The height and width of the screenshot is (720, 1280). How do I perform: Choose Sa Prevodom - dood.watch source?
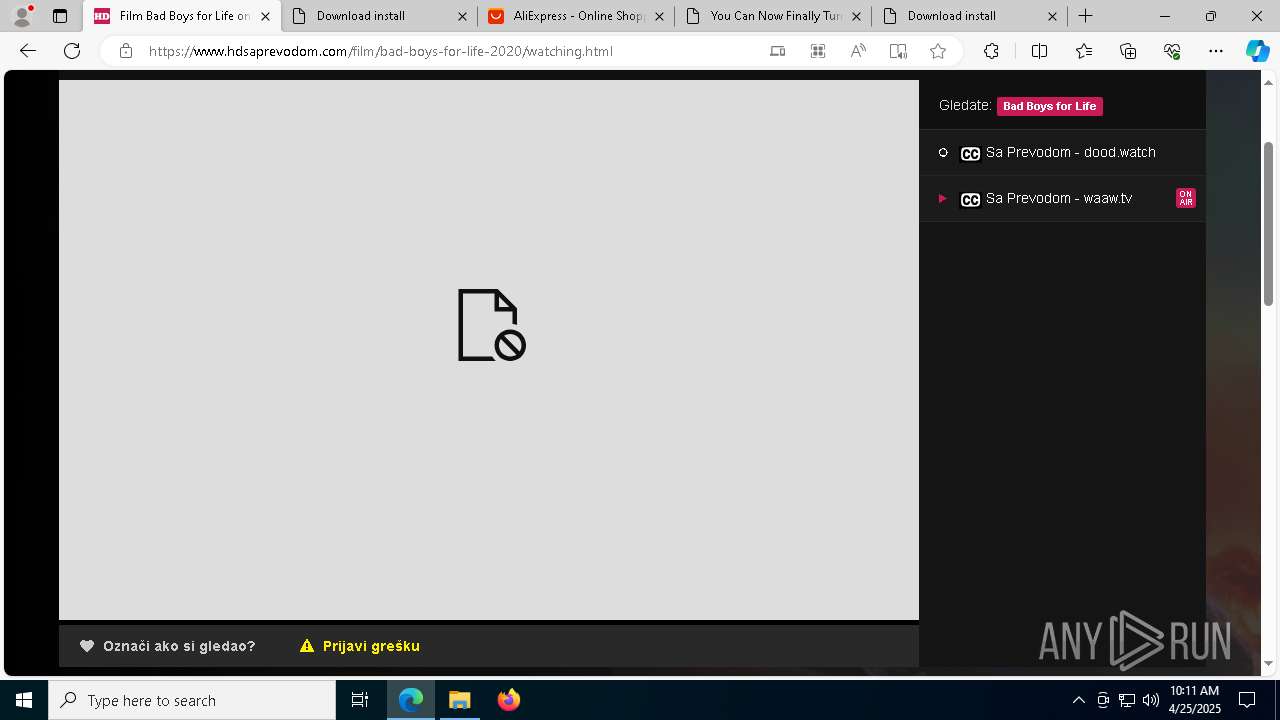1062,153
